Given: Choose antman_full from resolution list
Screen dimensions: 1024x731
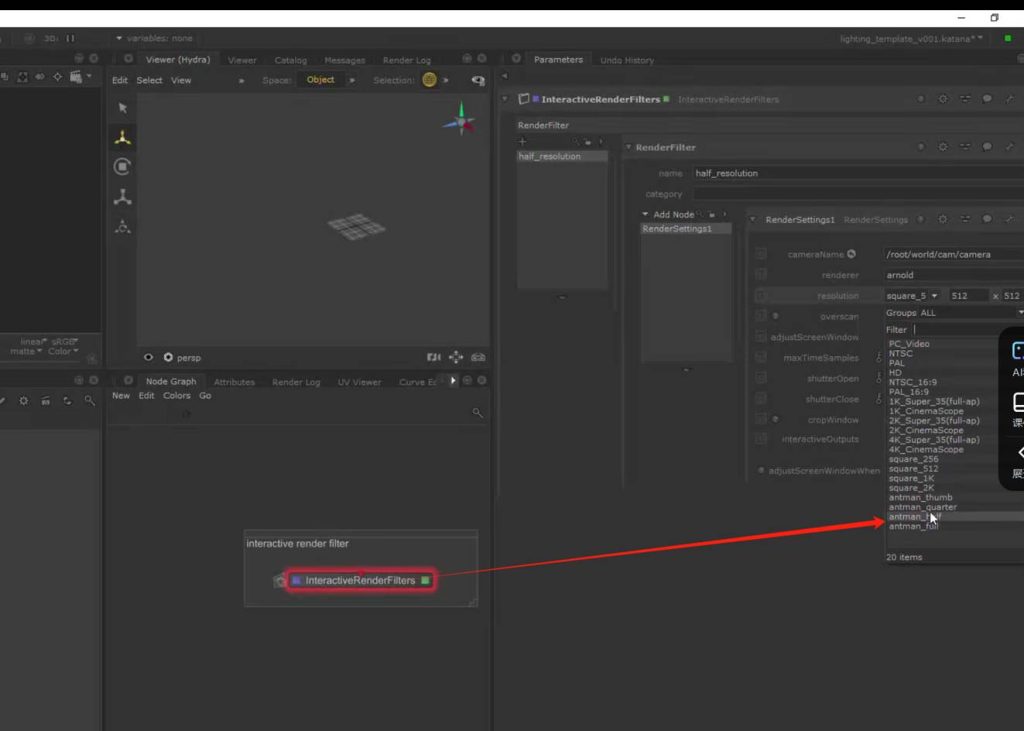Looking at the screenshot, I should pyautogui.click(x=913, y=526).
